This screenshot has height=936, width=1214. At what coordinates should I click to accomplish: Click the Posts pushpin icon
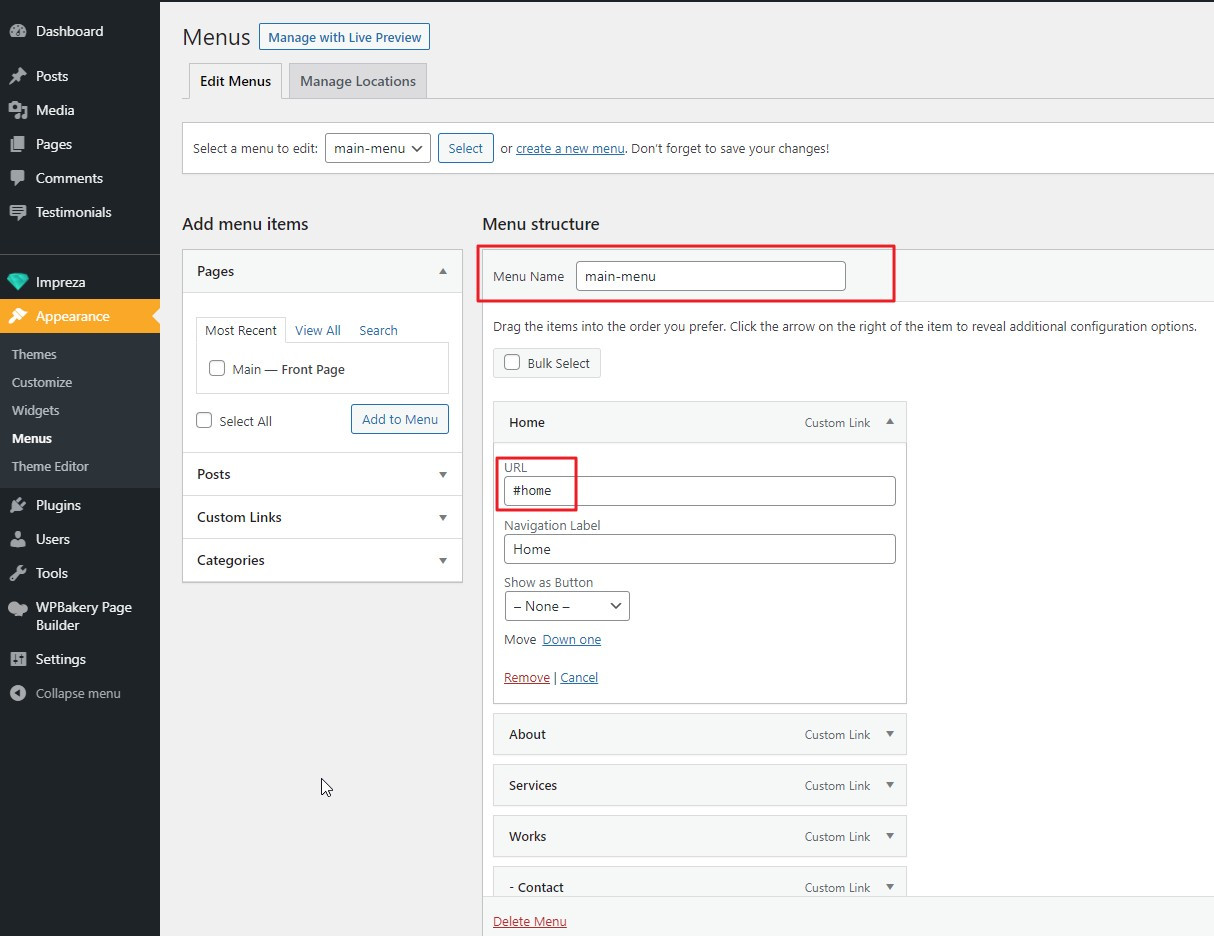pos(18,76)
